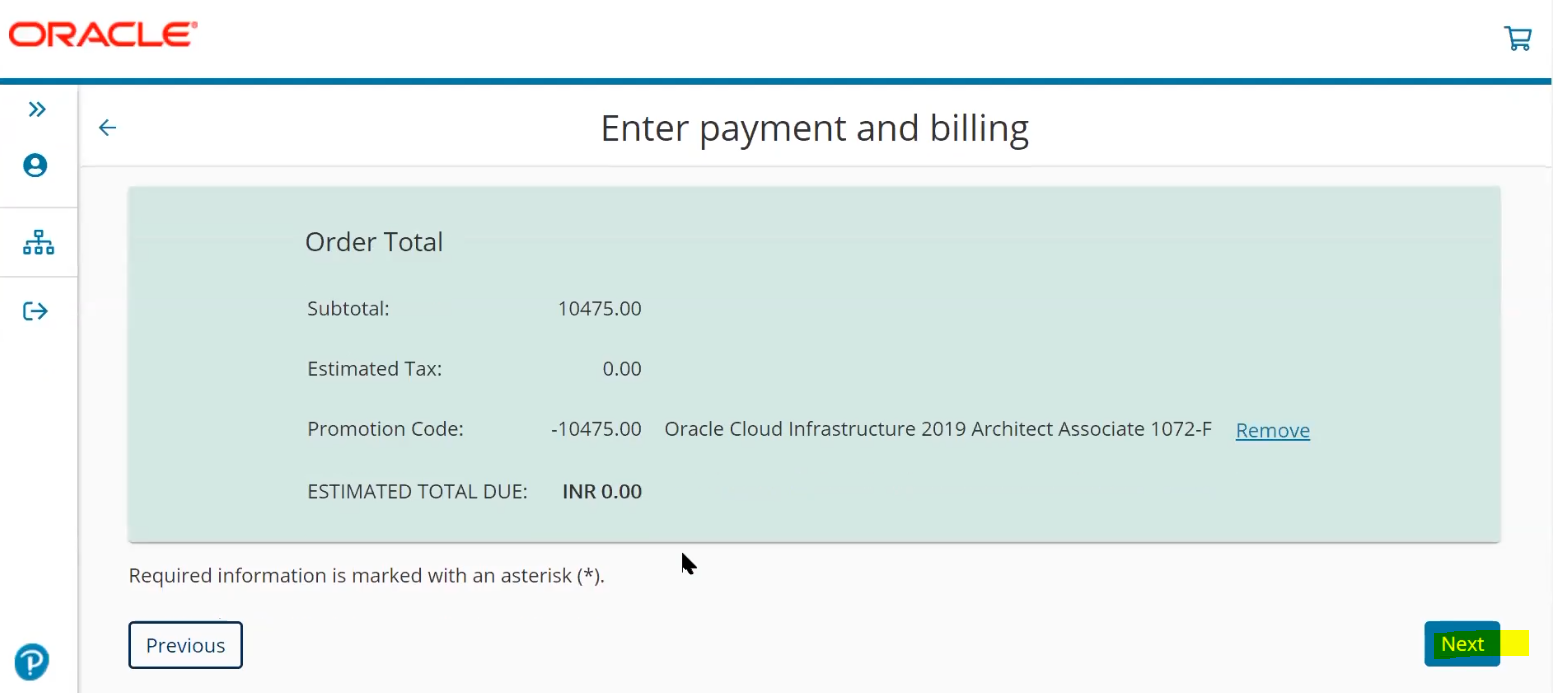The height and width of the screenshot is (693, 1553).
Task: Click the Next button
Action: (1462, 644)
